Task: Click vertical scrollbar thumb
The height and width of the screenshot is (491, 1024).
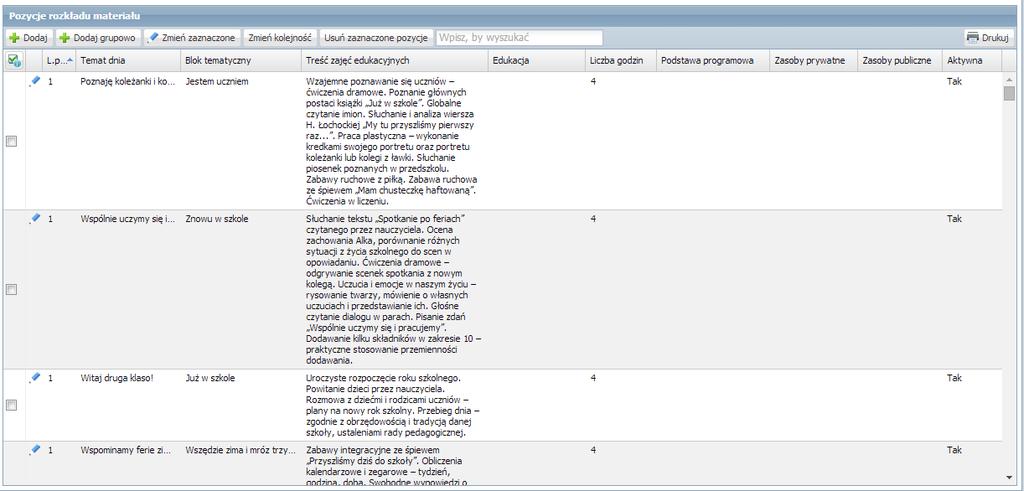Action: pos(1010,93)
